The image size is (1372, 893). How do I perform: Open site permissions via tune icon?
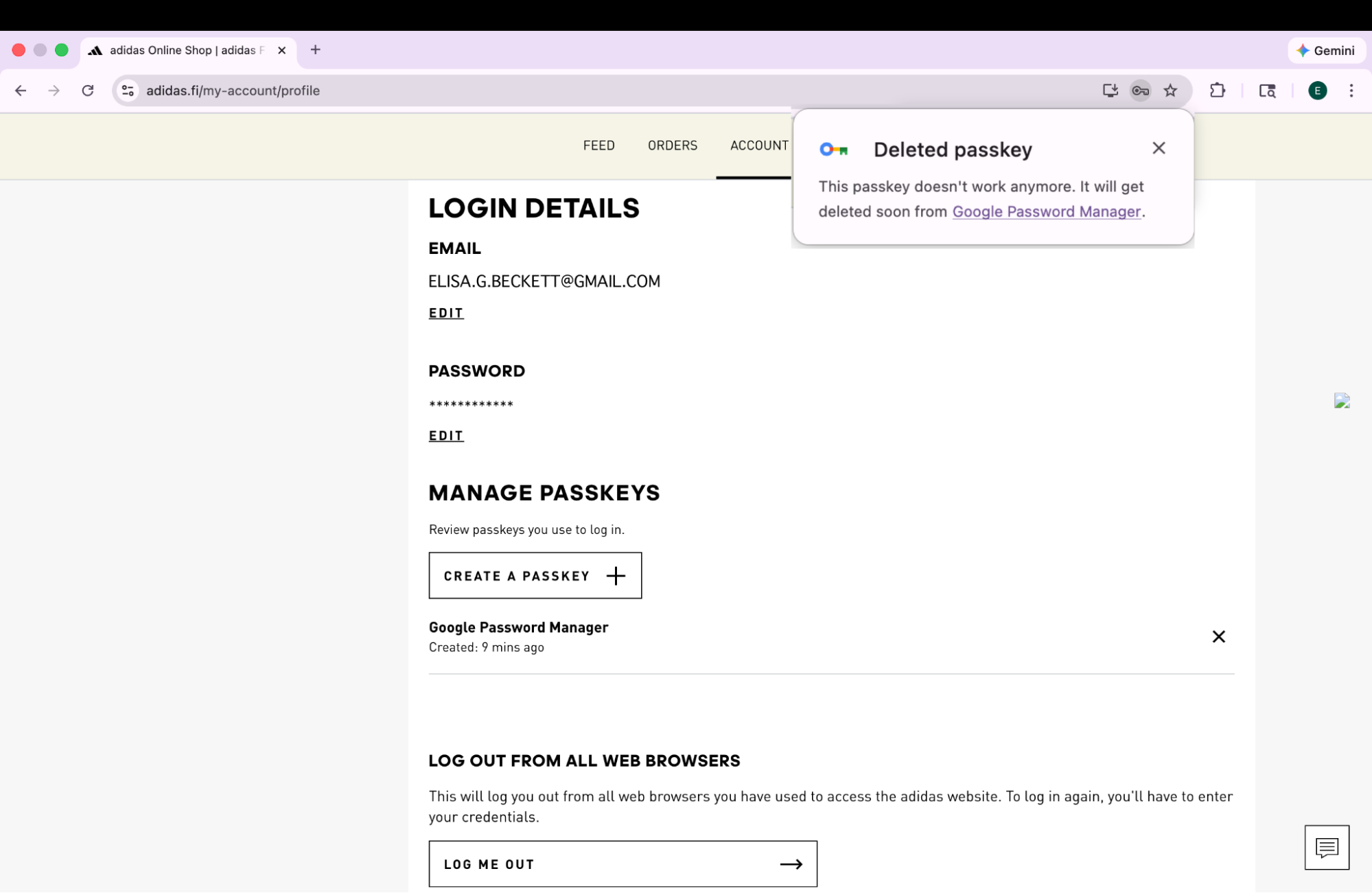126,90
